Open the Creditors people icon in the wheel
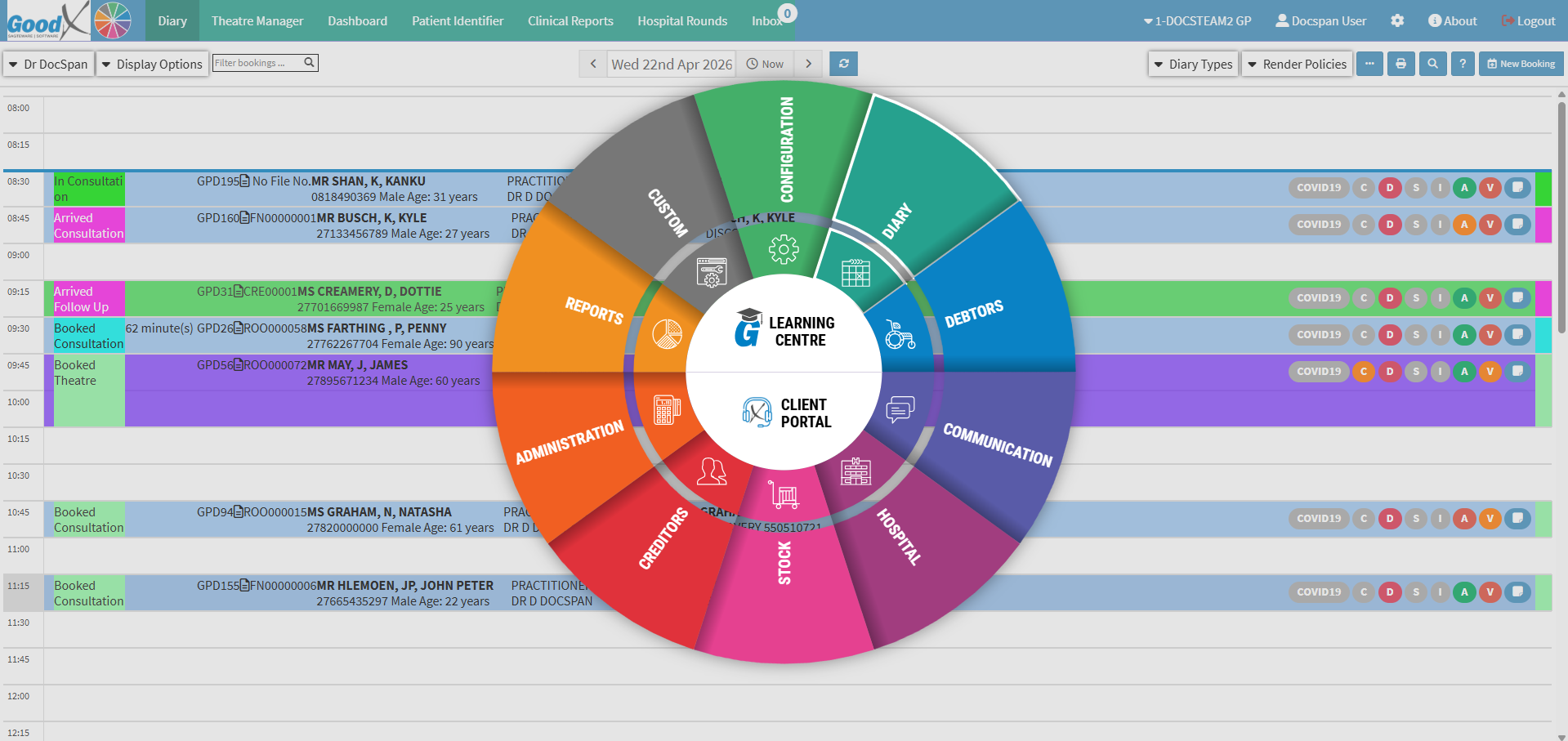 712,471
